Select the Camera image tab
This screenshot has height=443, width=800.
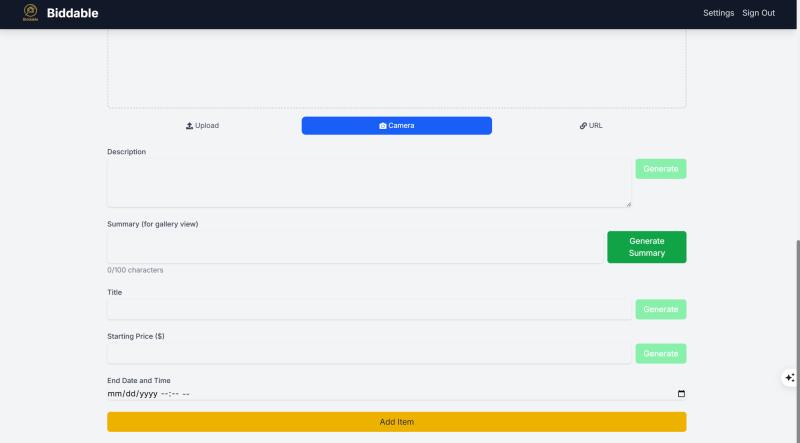[396, 126]
